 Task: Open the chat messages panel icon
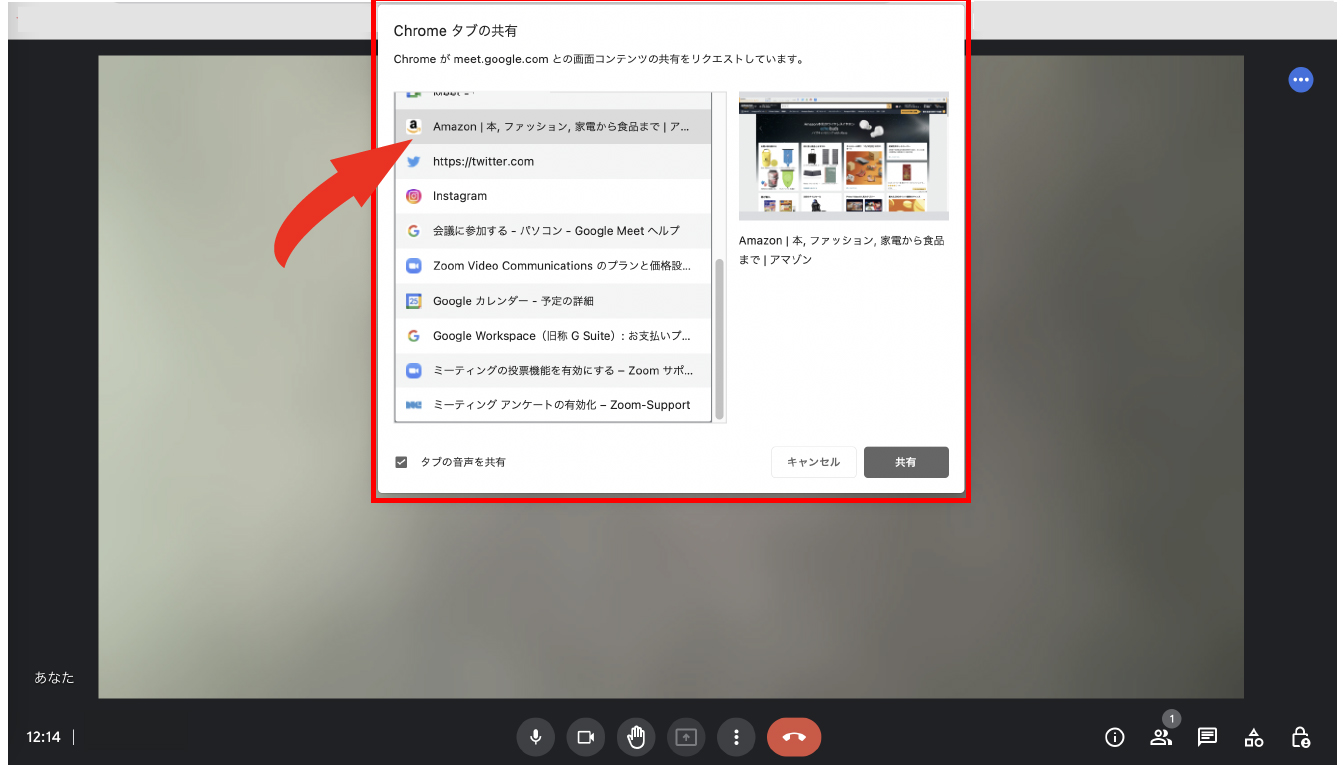1207,738
